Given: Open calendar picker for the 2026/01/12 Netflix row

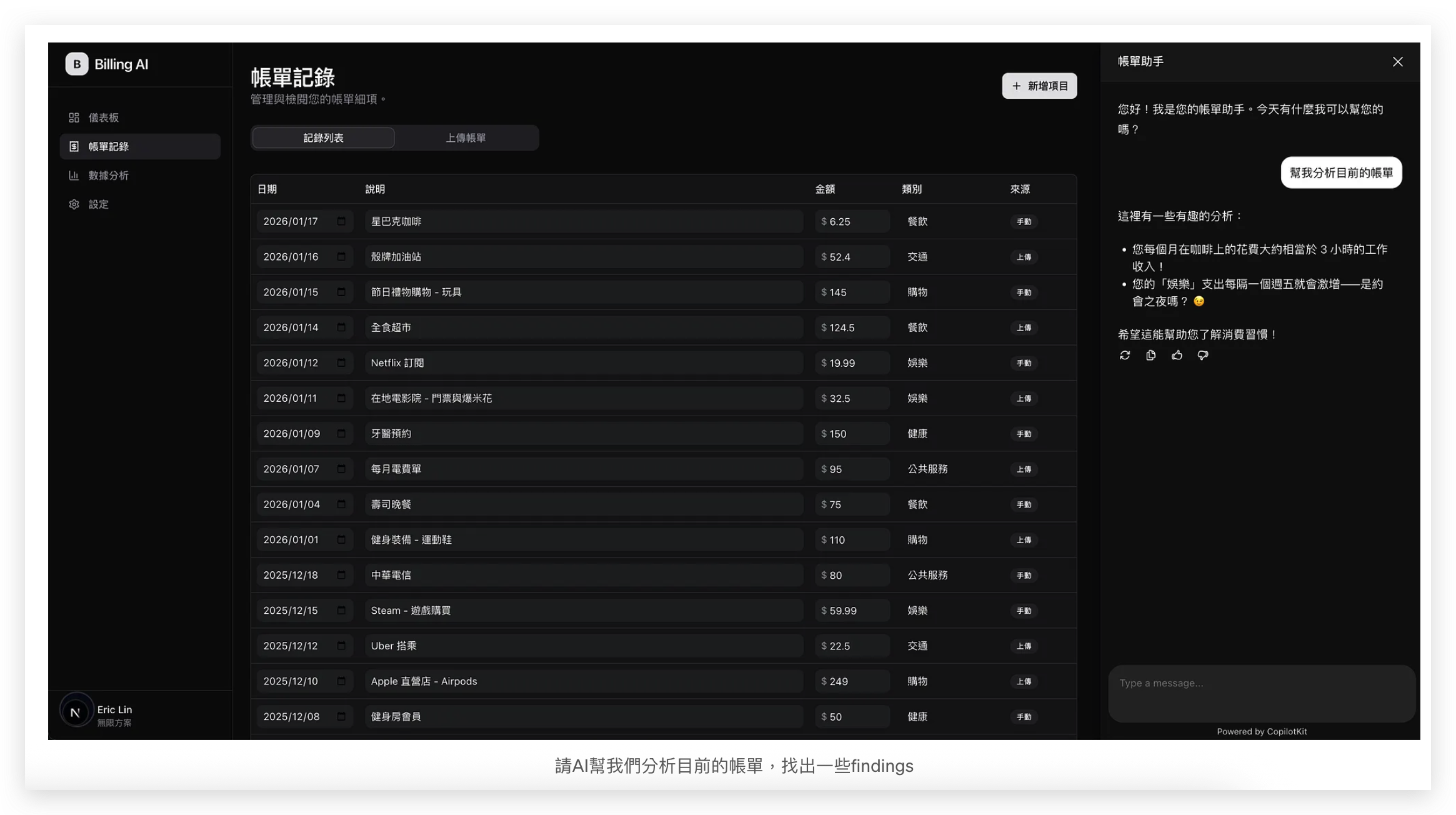Looking at the screenshot, I should tap(341, 362).
